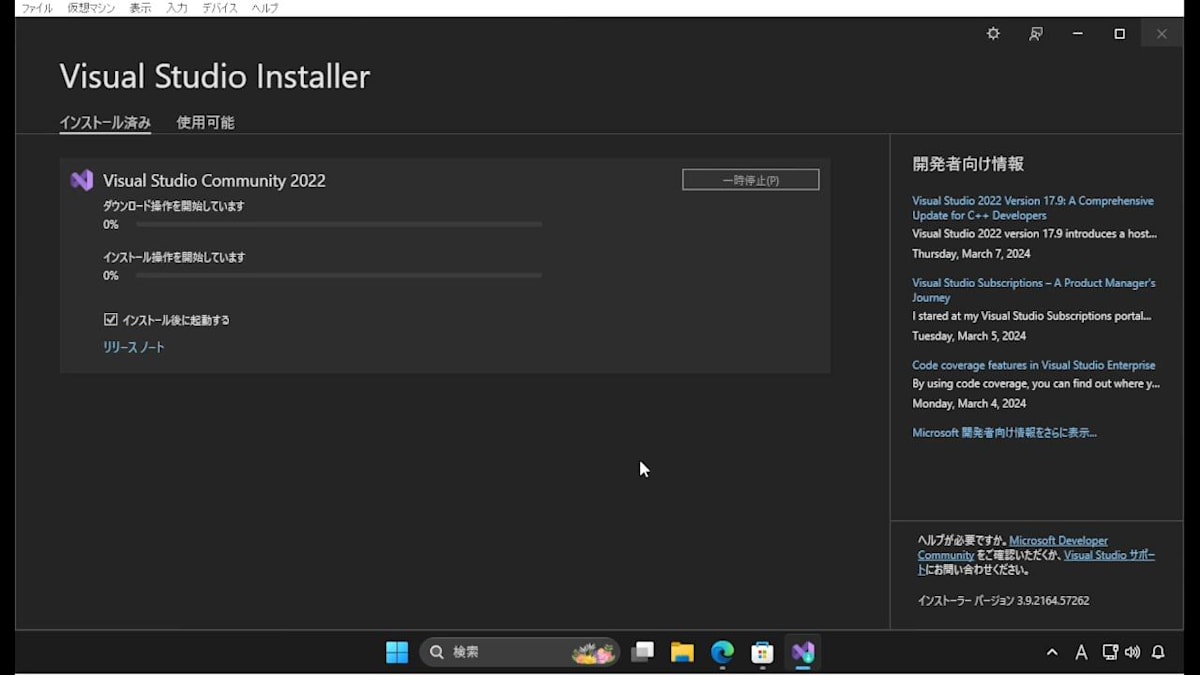Uncheck インストール後に起動する option
Viewport: 1200px width, 675px height.
[x=111, y=319]
